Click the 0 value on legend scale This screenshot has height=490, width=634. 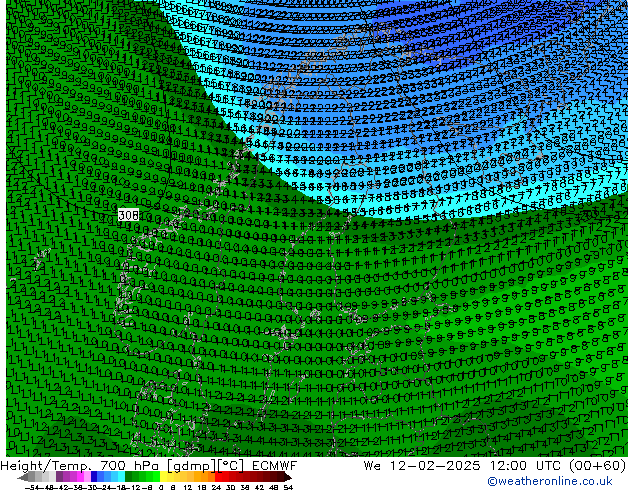160,487
